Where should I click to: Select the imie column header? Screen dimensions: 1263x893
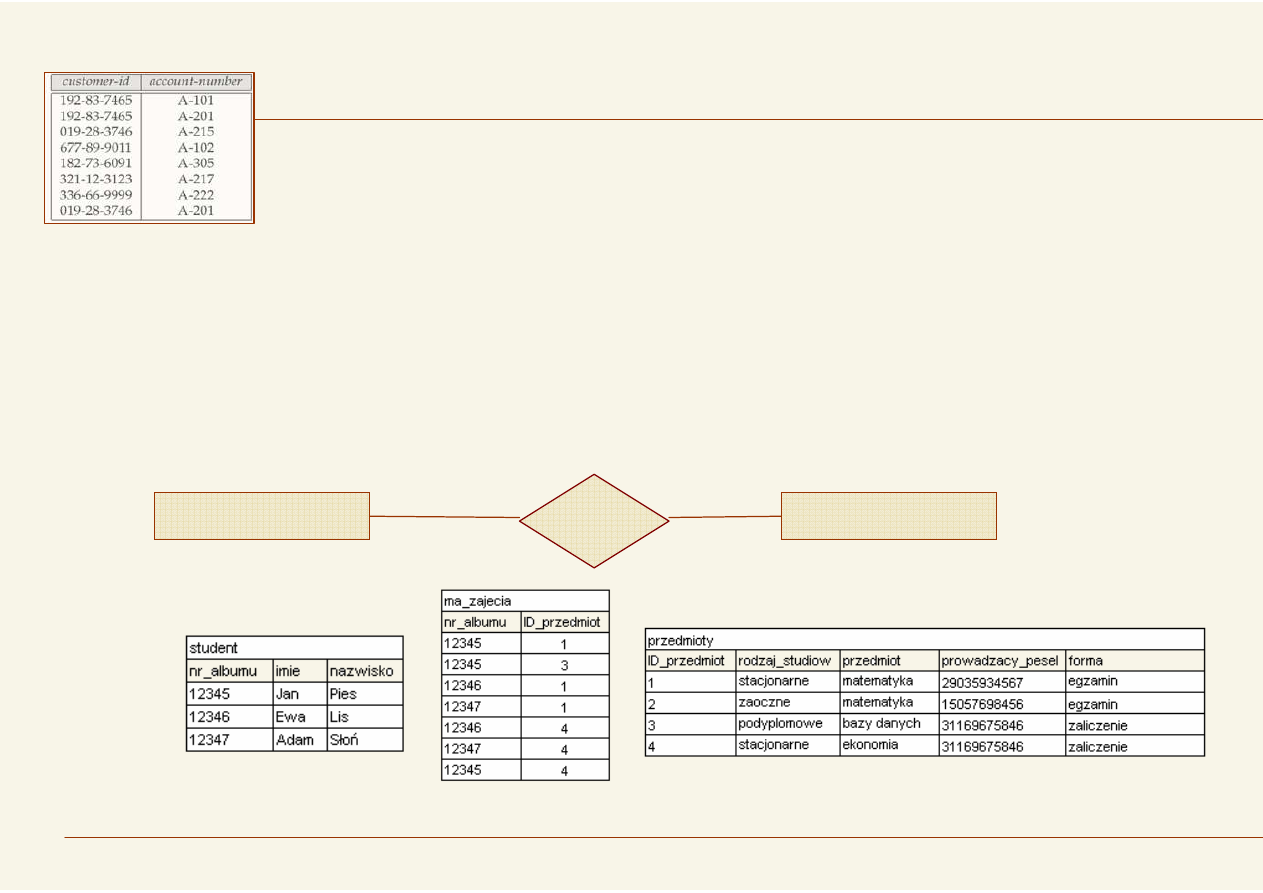(x=299, y=671)
